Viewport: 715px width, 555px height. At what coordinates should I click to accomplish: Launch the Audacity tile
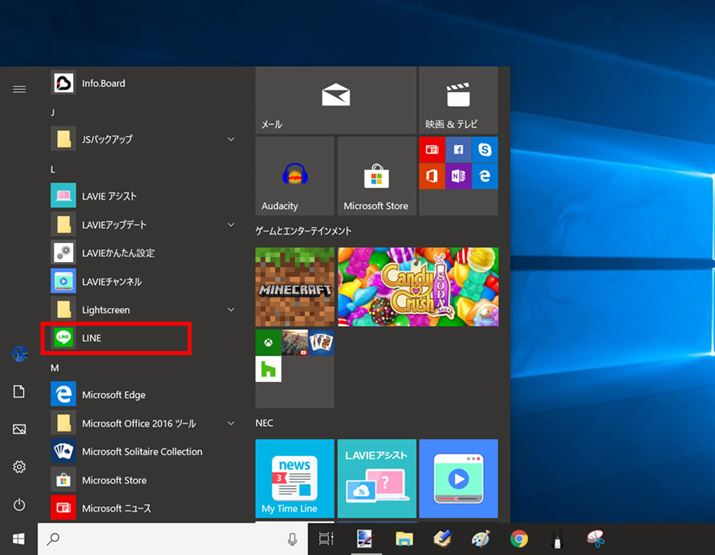click(x=294, y=177)
